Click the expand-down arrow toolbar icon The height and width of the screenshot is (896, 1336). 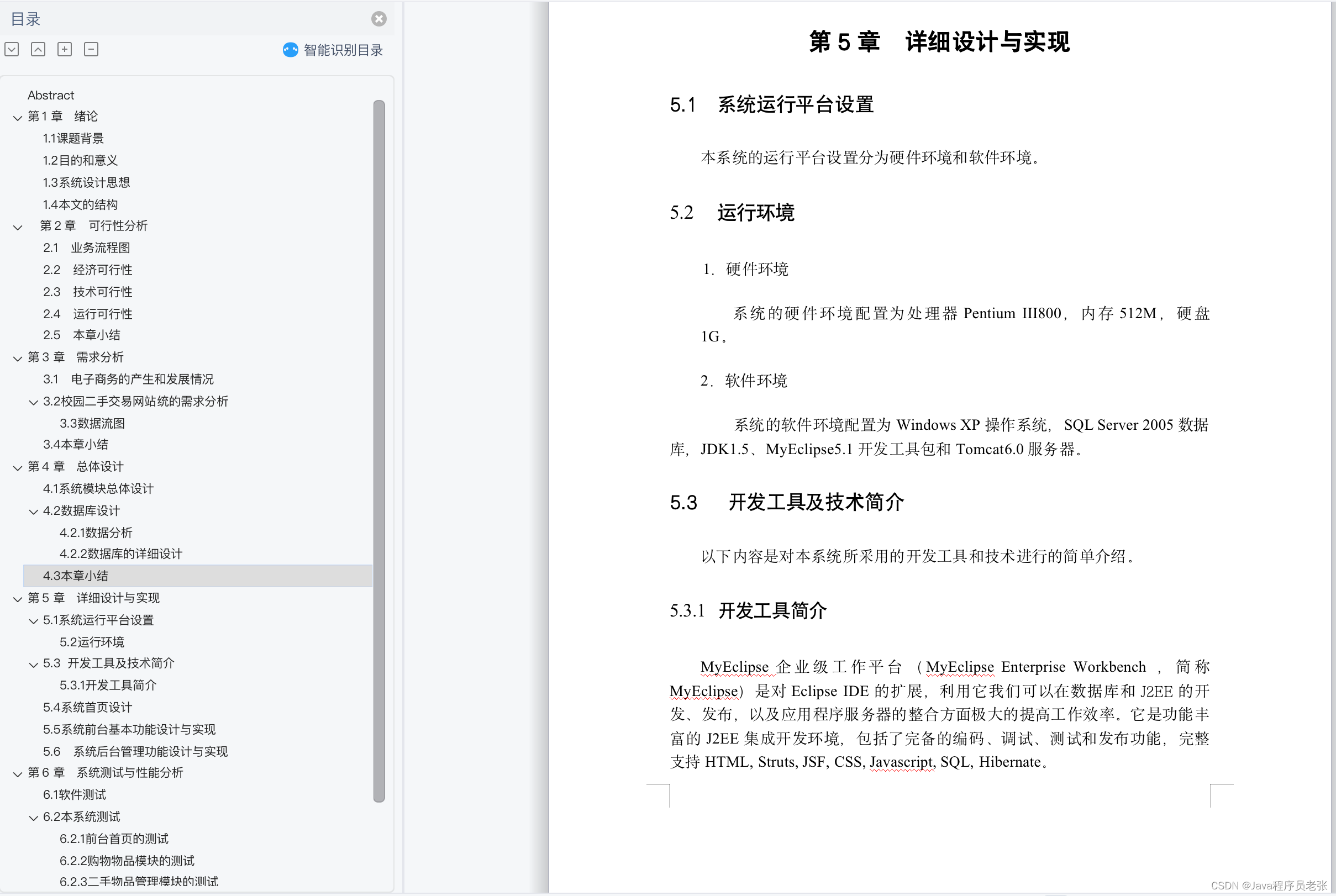[12, 49]
